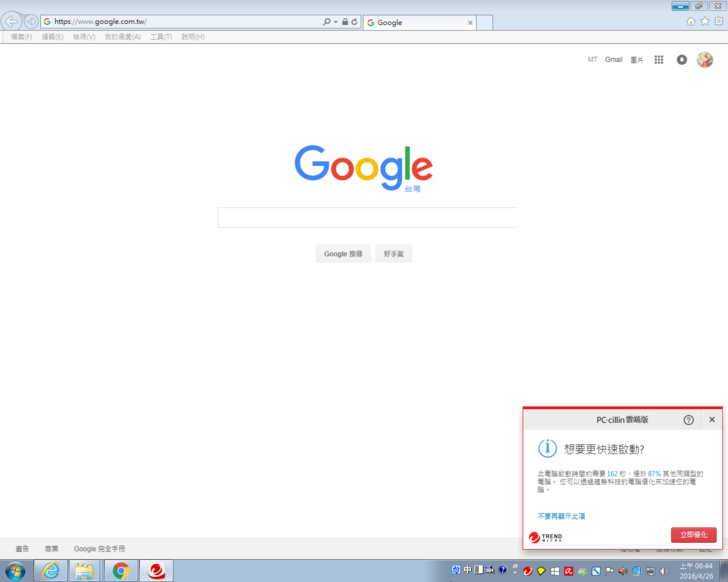Click the browser Forward arrow button
This screenshot has height=582, width=728.
coord(31,21)
